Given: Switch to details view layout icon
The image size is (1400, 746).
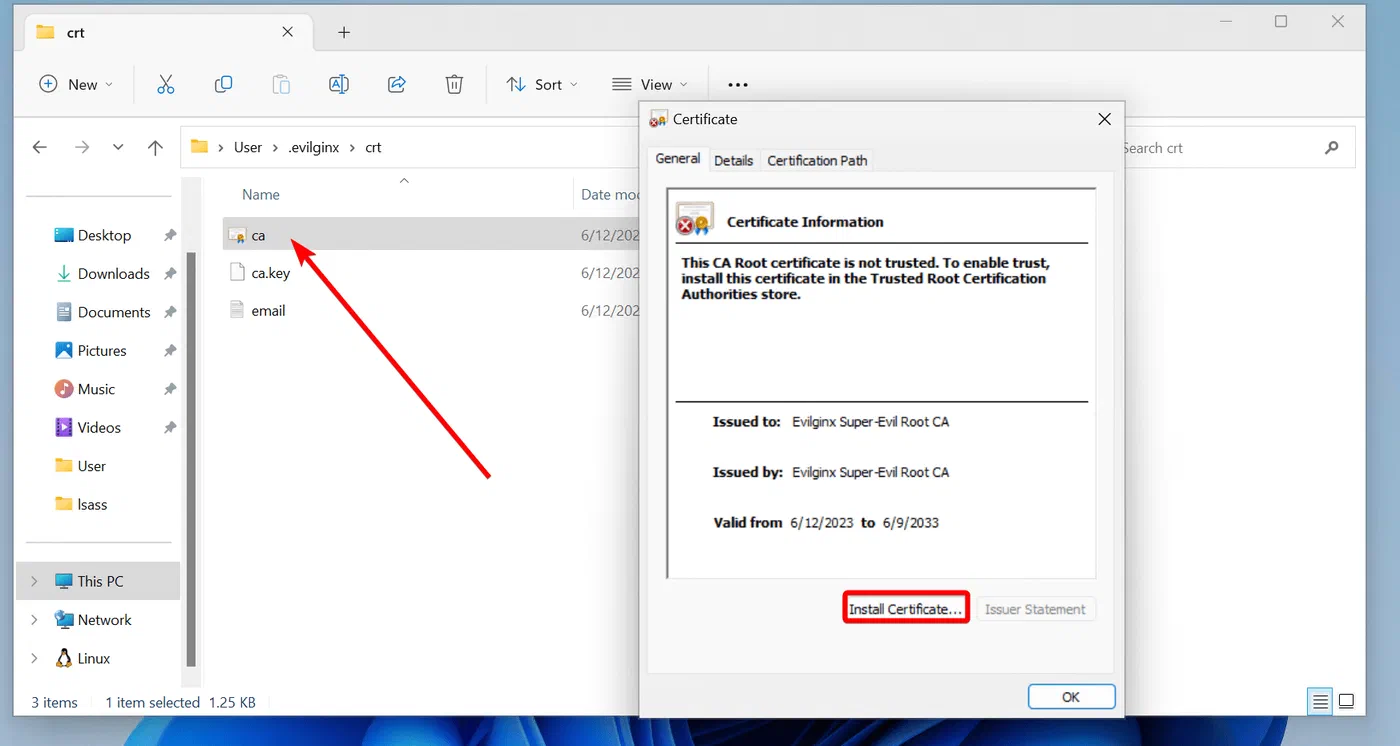Looking at the screenshot, I should (x=1321, y=701).
